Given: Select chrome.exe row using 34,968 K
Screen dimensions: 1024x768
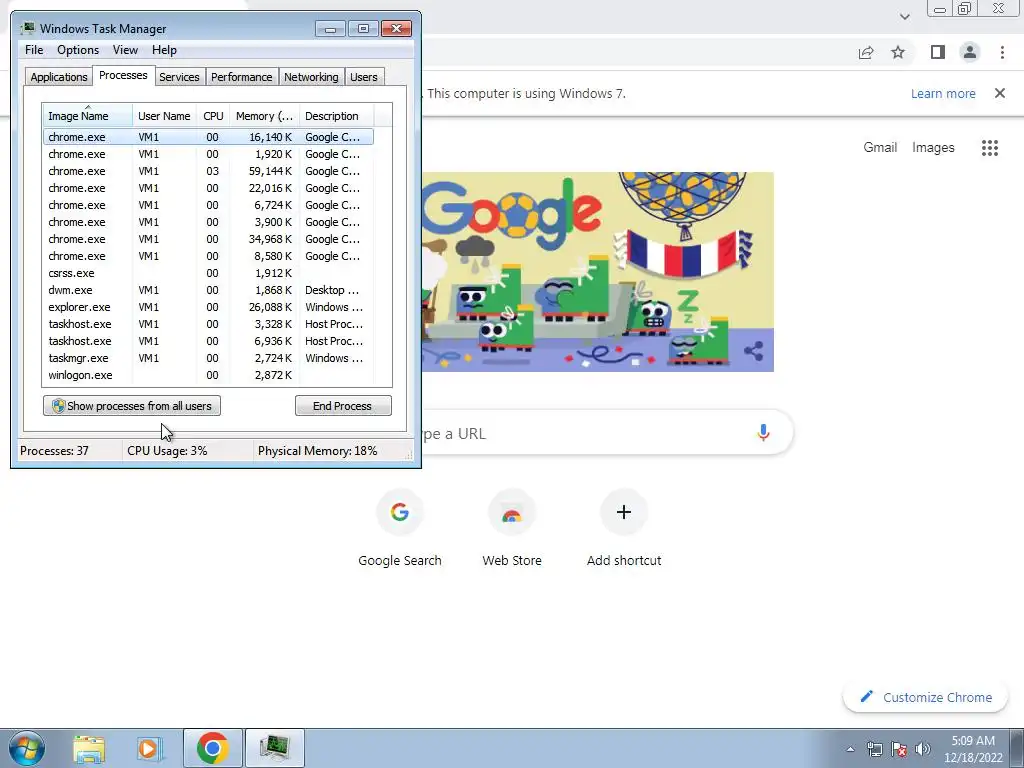Looking at the screenshot, I should click(x=209, y=239).
